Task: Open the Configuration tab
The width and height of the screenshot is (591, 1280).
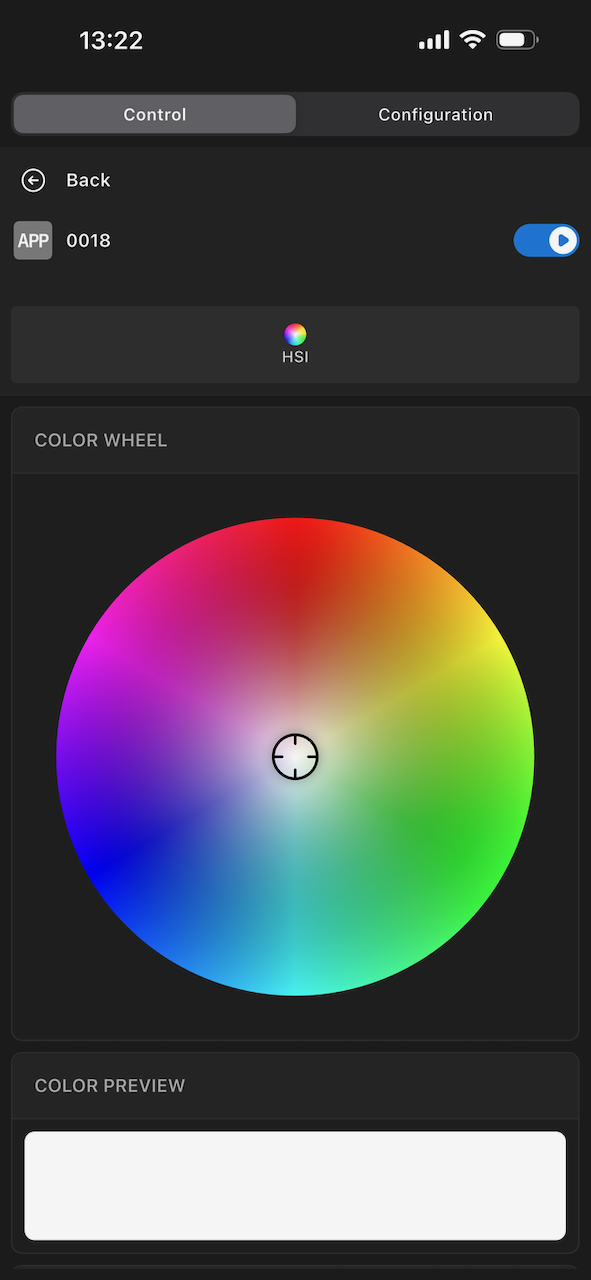Action: [436, 114]
